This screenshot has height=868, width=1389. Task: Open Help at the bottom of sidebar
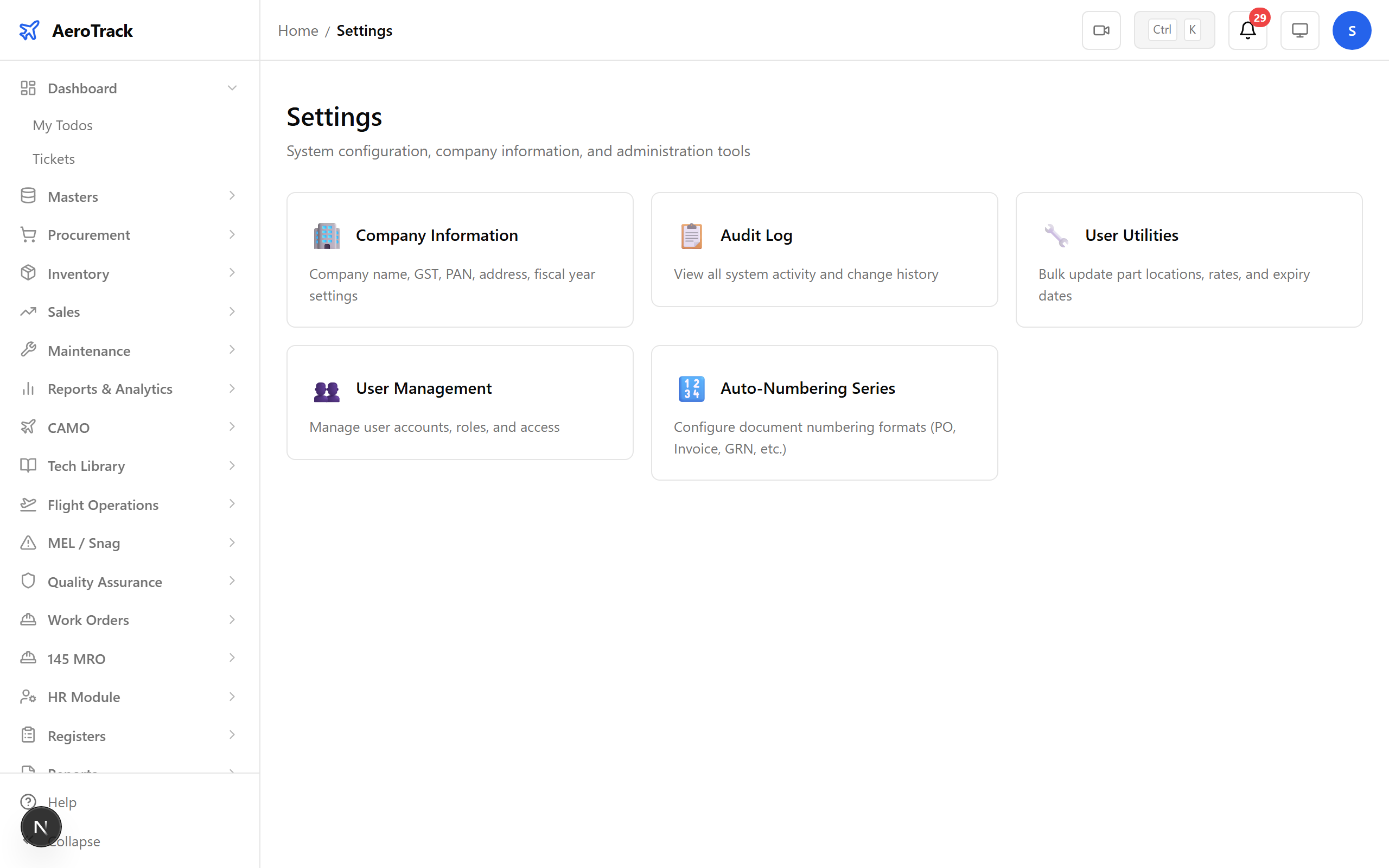pyautogui.click(x=62, y=802)
